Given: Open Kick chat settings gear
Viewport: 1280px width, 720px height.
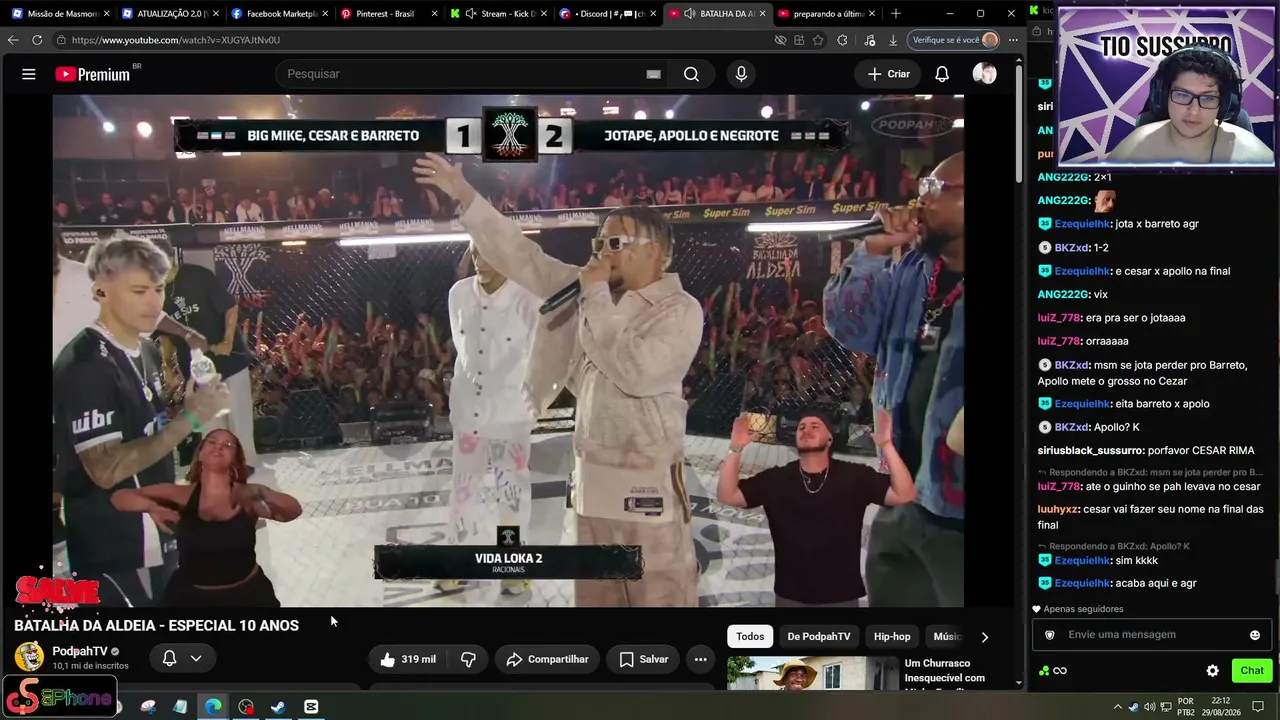Looking at the screenshot, I should coord(1212,671).
